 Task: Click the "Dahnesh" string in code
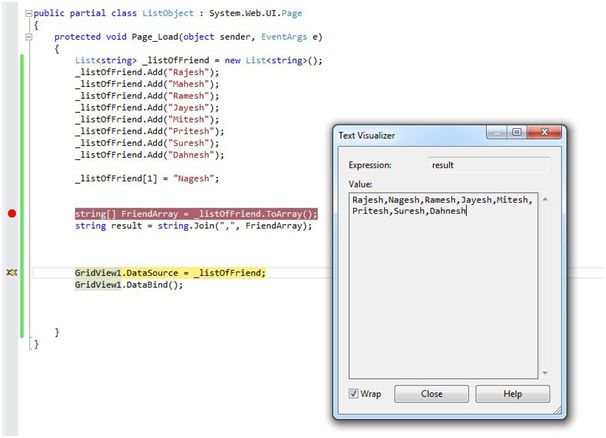coord(191,155)
